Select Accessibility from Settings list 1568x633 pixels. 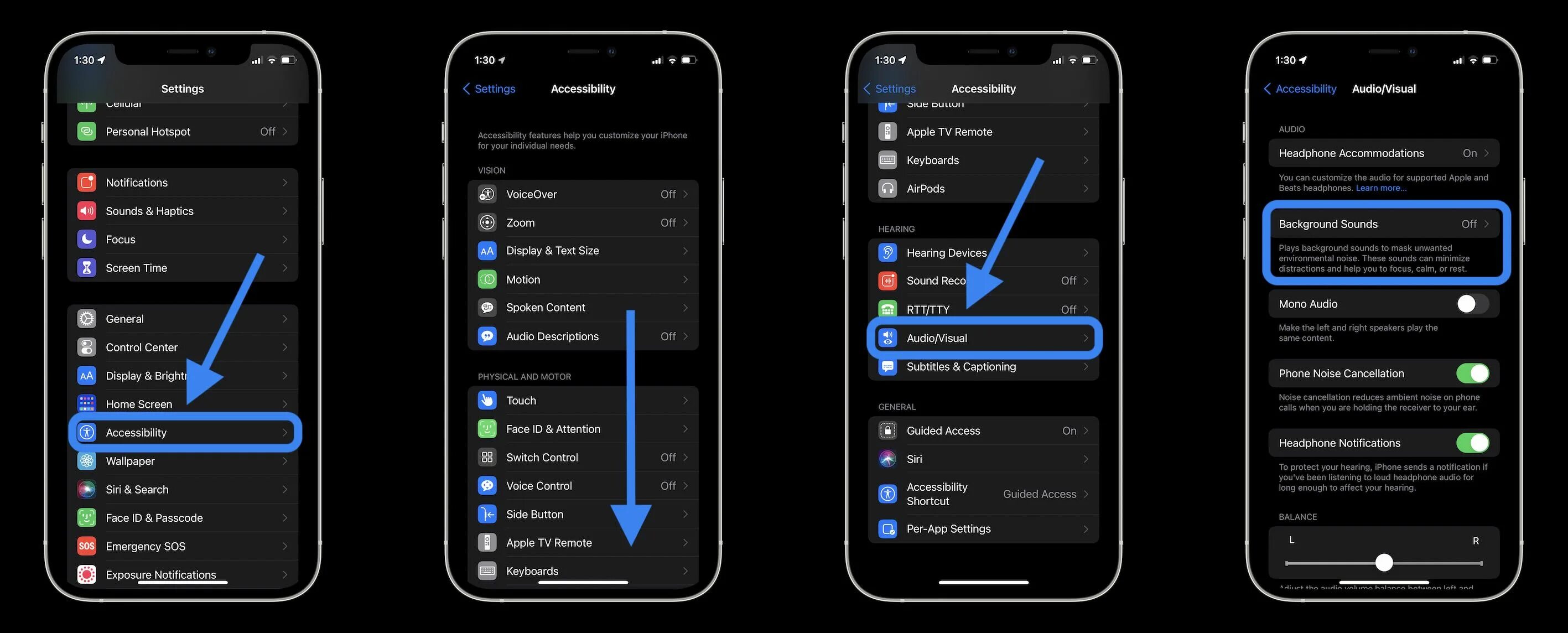pos(182,432)
